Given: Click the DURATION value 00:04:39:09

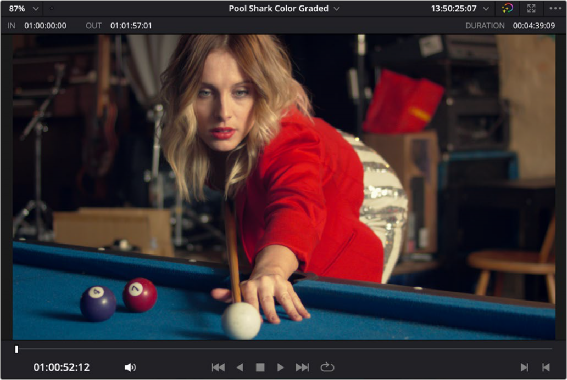Looking at the screenshot, I should point(534,26).
